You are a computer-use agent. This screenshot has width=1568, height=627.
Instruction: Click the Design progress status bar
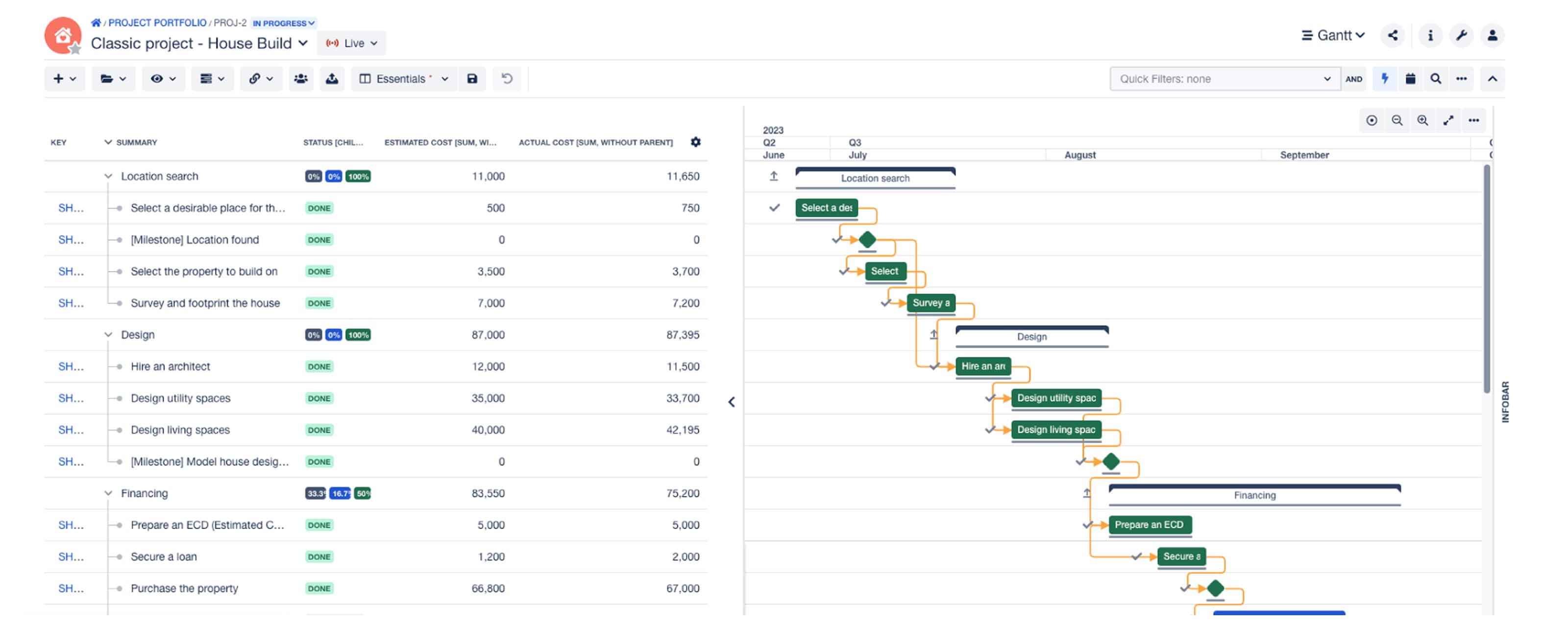click(338, 335)
